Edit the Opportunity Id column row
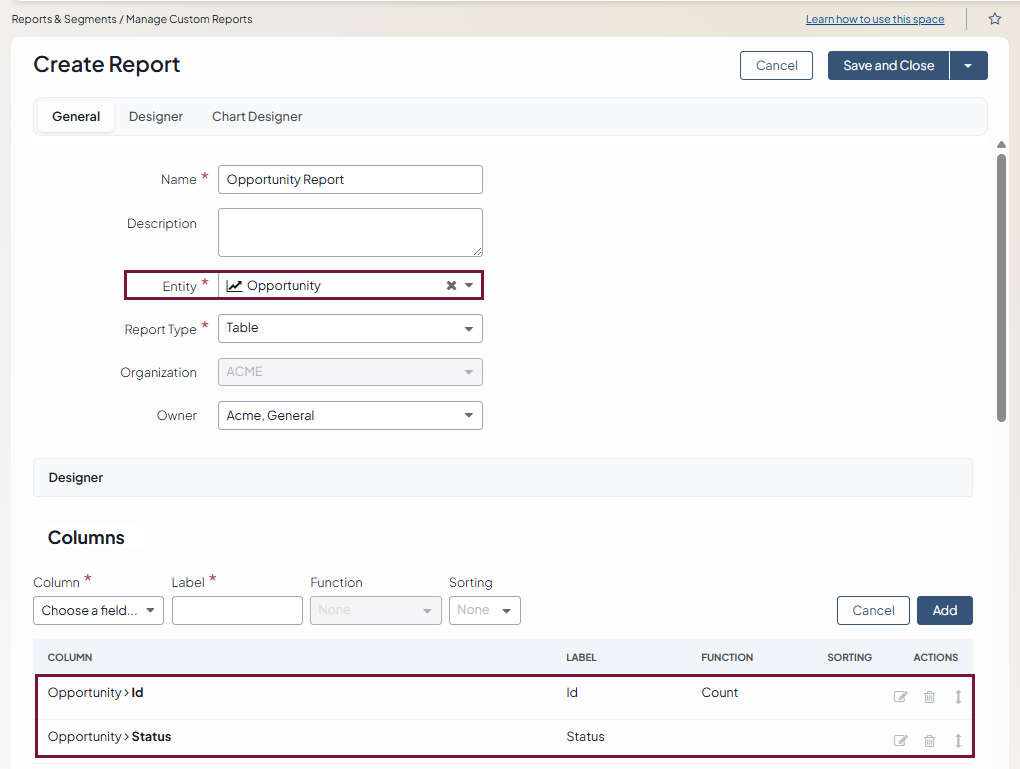 tap(900, 697)
